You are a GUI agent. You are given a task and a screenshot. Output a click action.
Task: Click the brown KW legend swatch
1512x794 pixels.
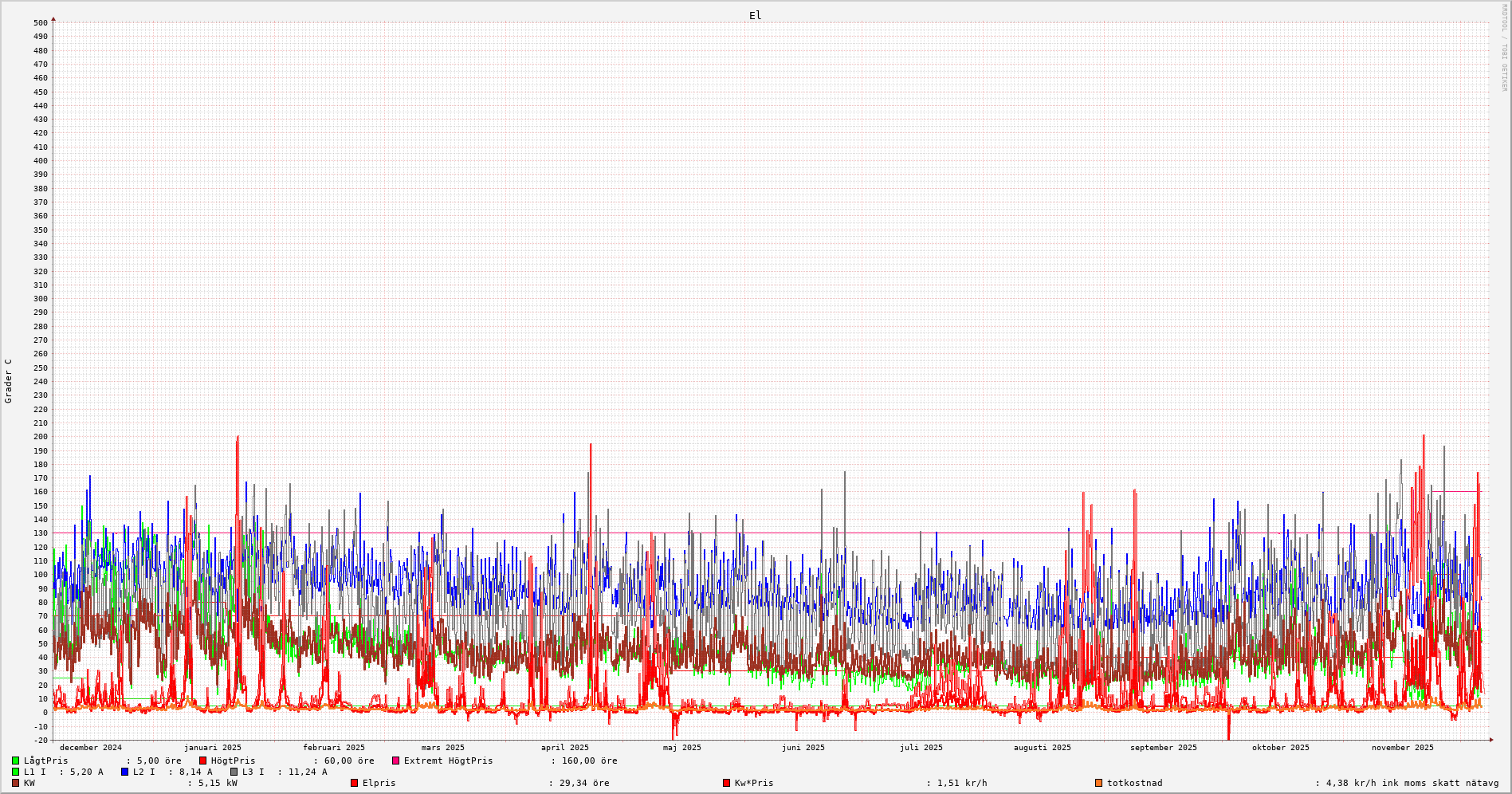coord(15,783)
